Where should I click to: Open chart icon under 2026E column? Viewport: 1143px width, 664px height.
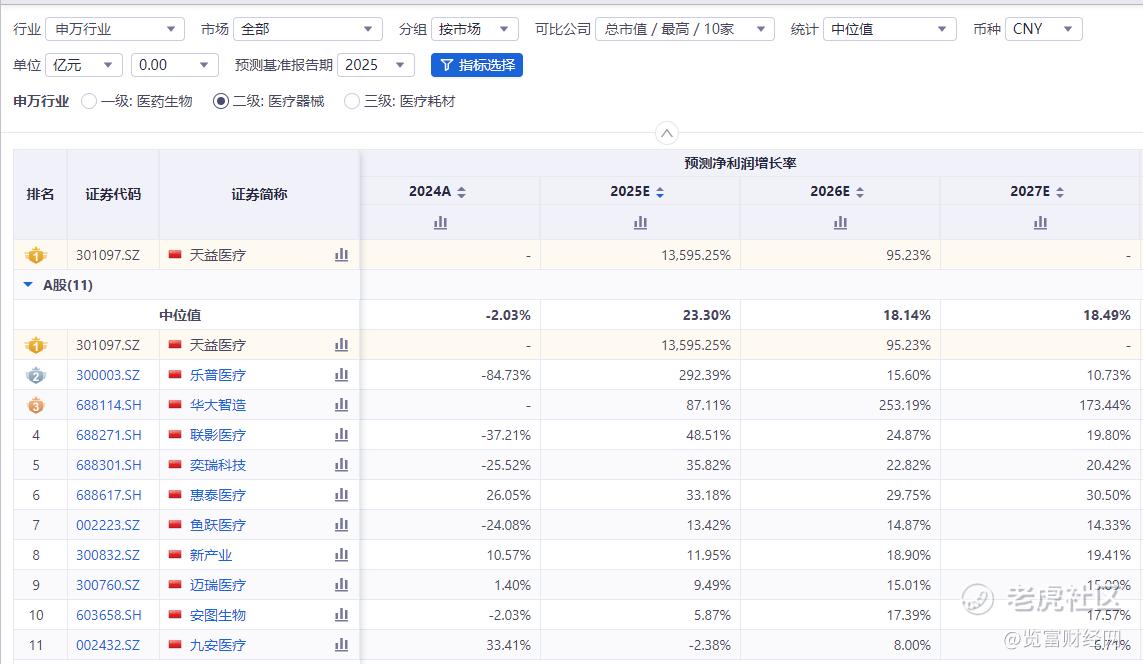pos(840,222)
